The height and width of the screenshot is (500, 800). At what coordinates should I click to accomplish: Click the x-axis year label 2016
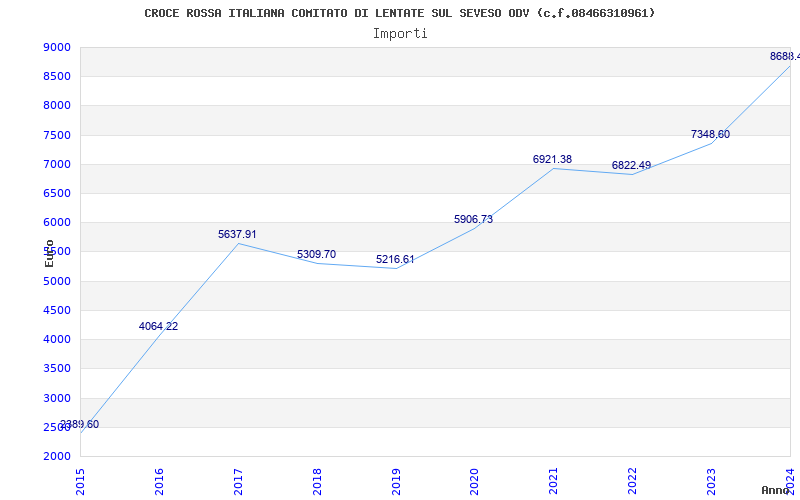coord(159,482)
